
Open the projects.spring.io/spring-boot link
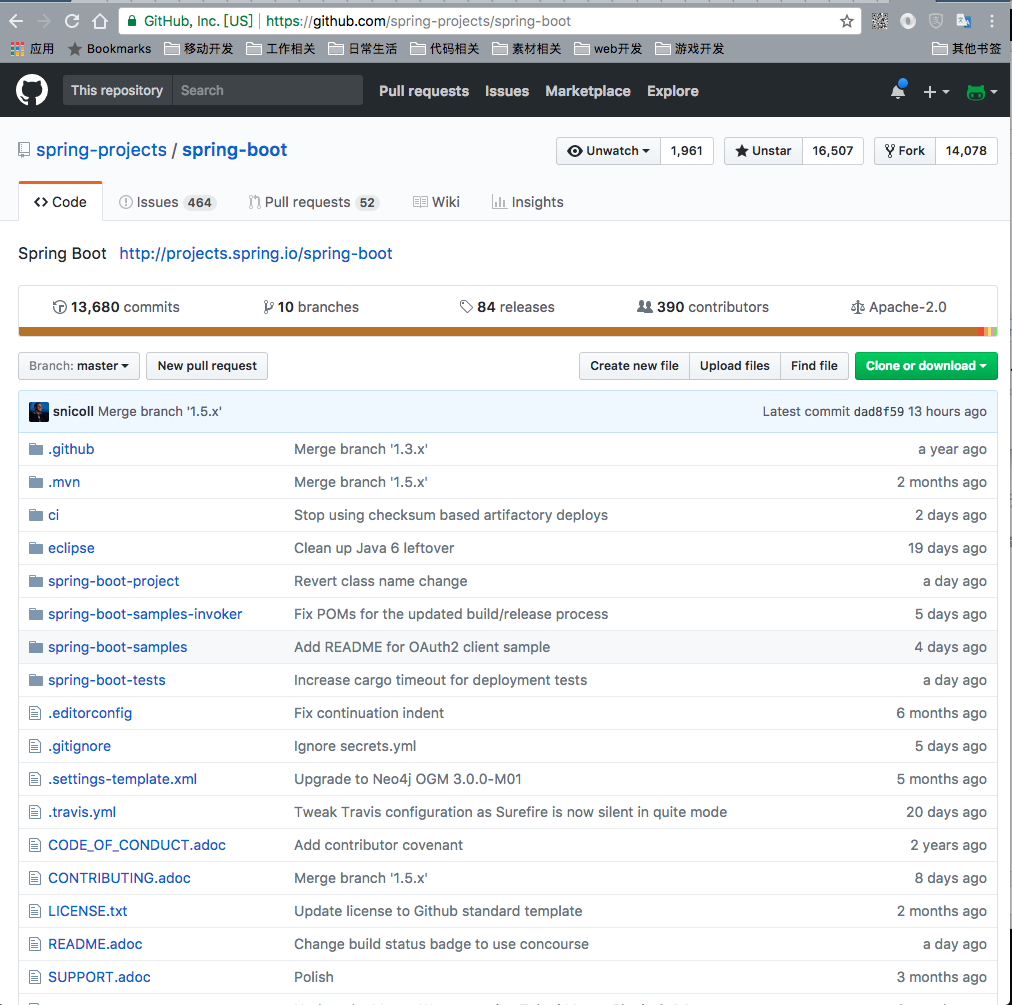256,254
